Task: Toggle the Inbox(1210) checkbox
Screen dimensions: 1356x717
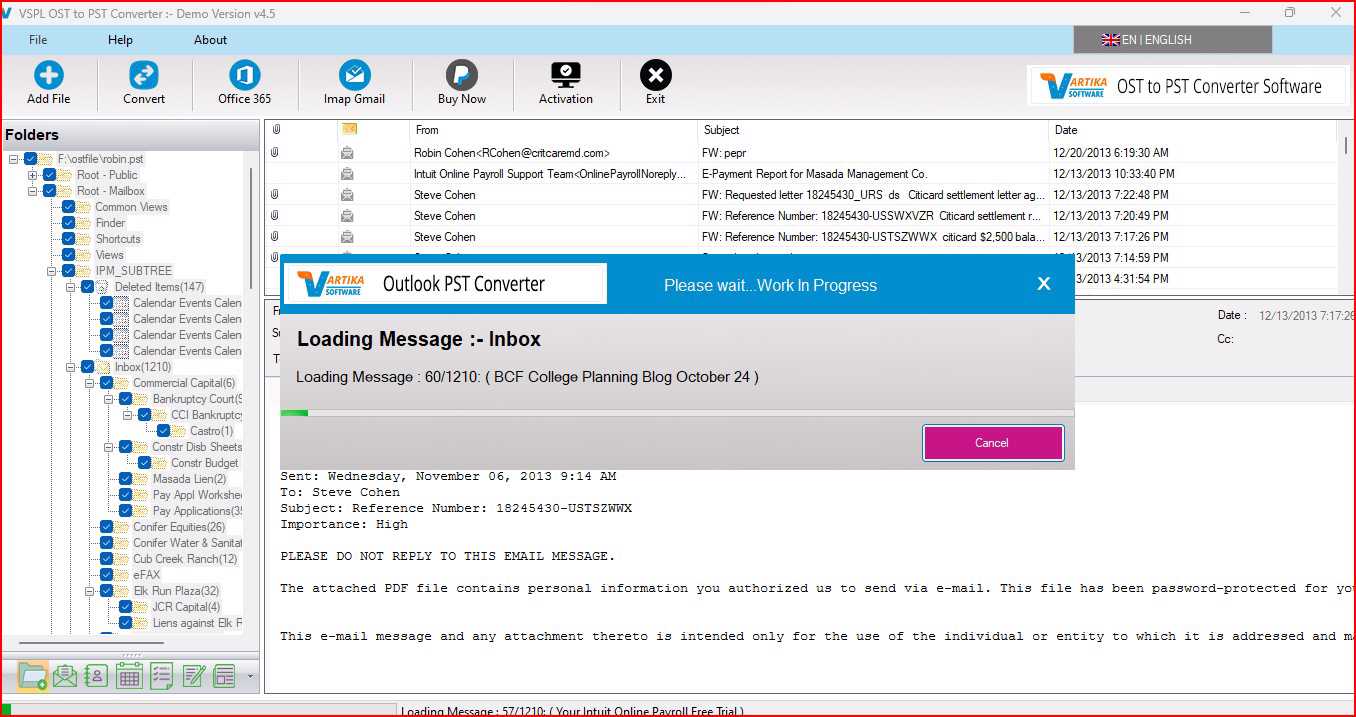Action: (x=88, y=367)
